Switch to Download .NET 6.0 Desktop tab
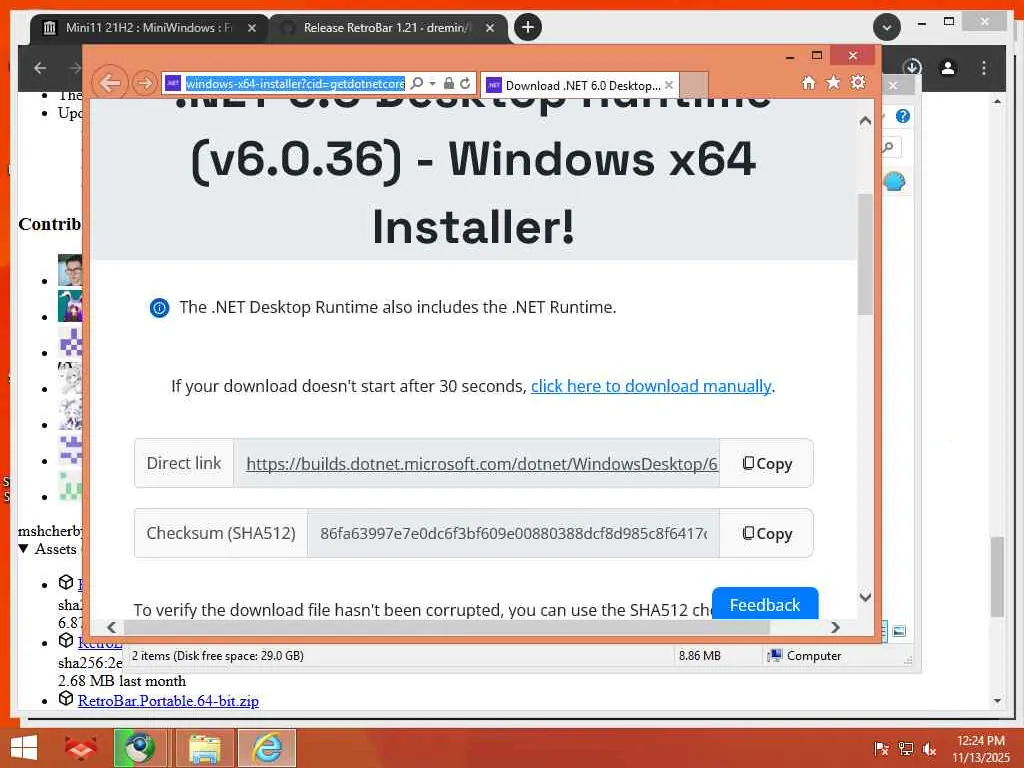1024x768 pixels. (x=583, y=86)
